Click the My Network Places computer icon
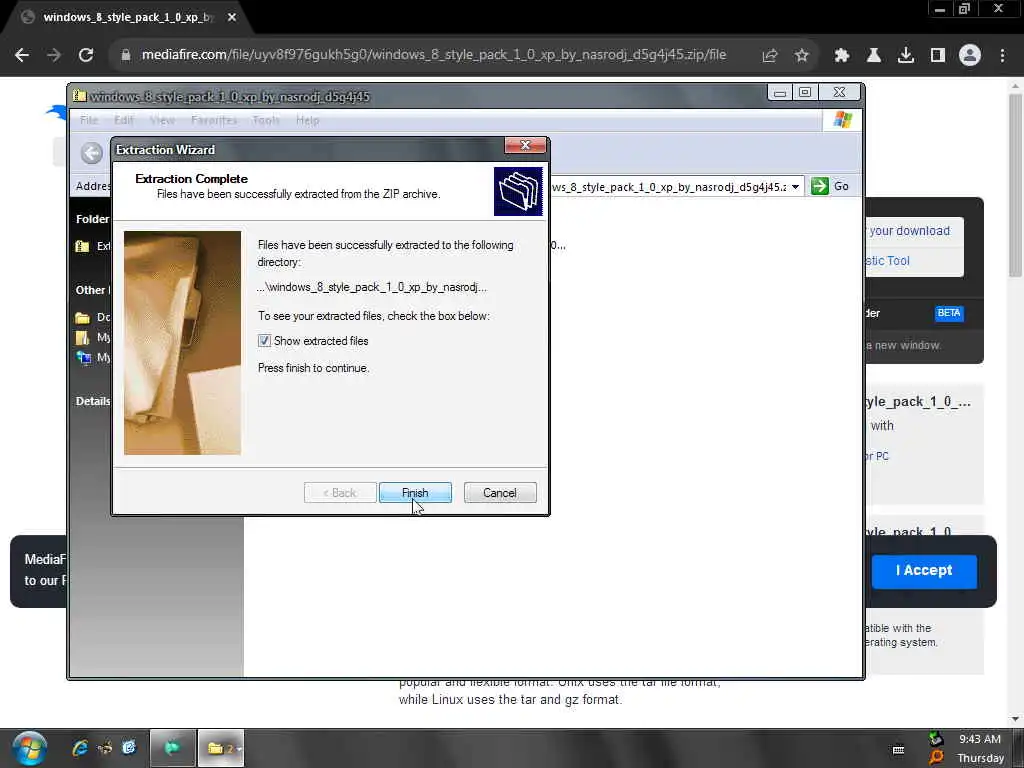Image resolution: width=1024 pixels, height=768 pixels. point(84,357)
